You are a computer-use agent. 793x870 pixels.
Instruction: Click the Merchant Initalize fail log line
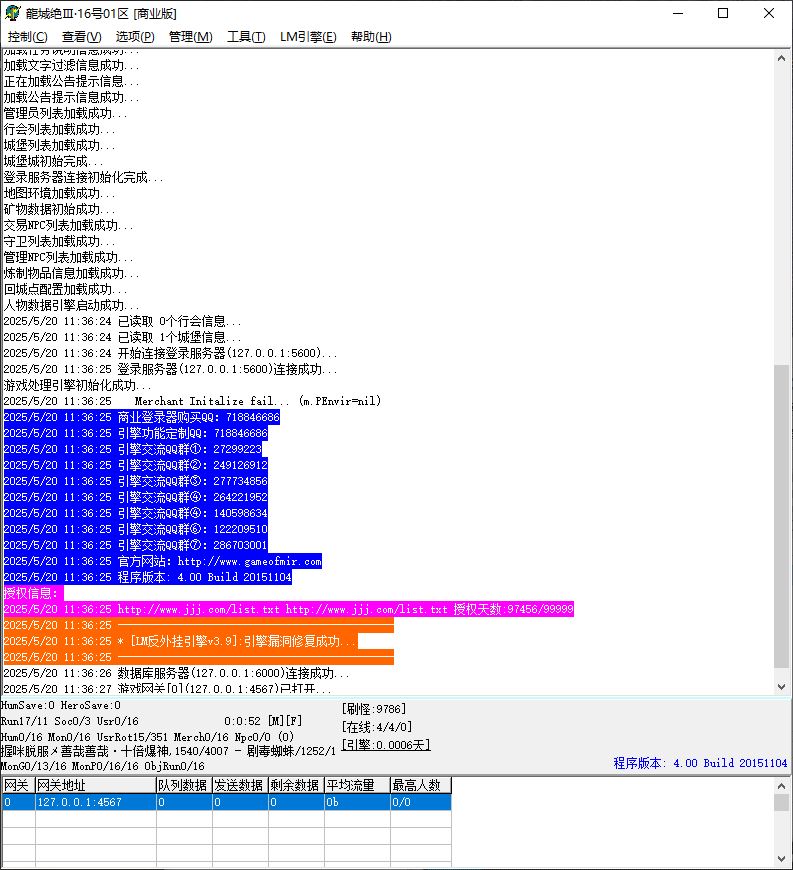pyautogui.click(x=192, y=401)
